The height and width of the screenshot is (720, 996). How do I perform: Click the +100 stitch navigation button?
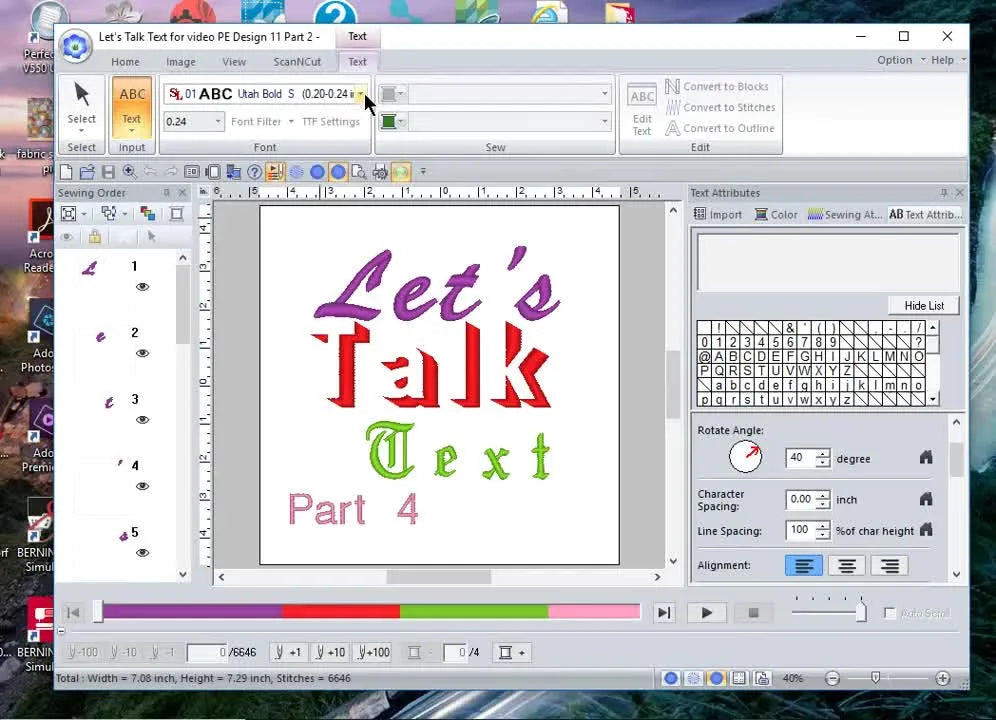(x=372, y=652)
